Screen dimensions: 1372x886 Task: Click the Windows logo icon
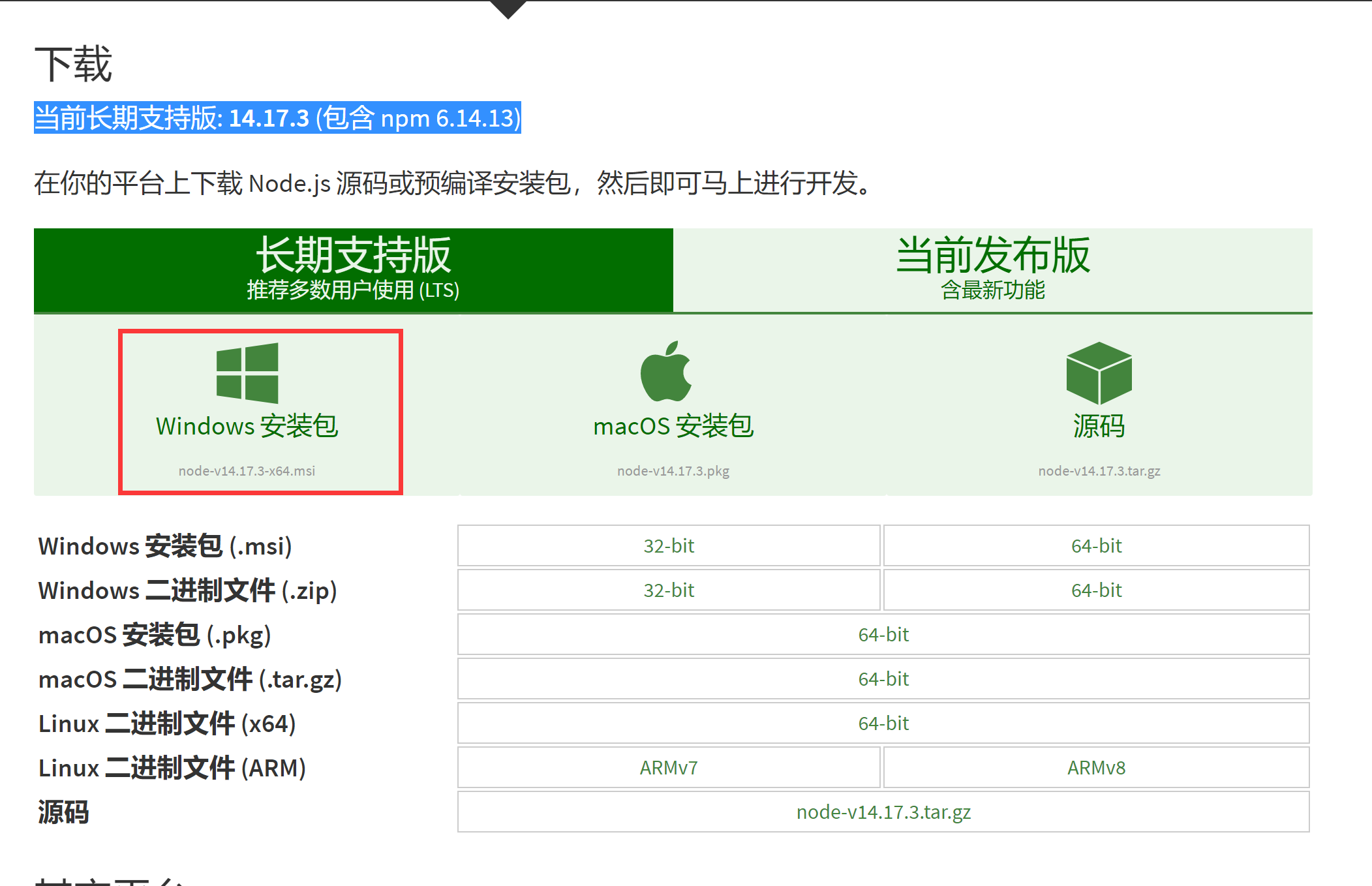247,373
